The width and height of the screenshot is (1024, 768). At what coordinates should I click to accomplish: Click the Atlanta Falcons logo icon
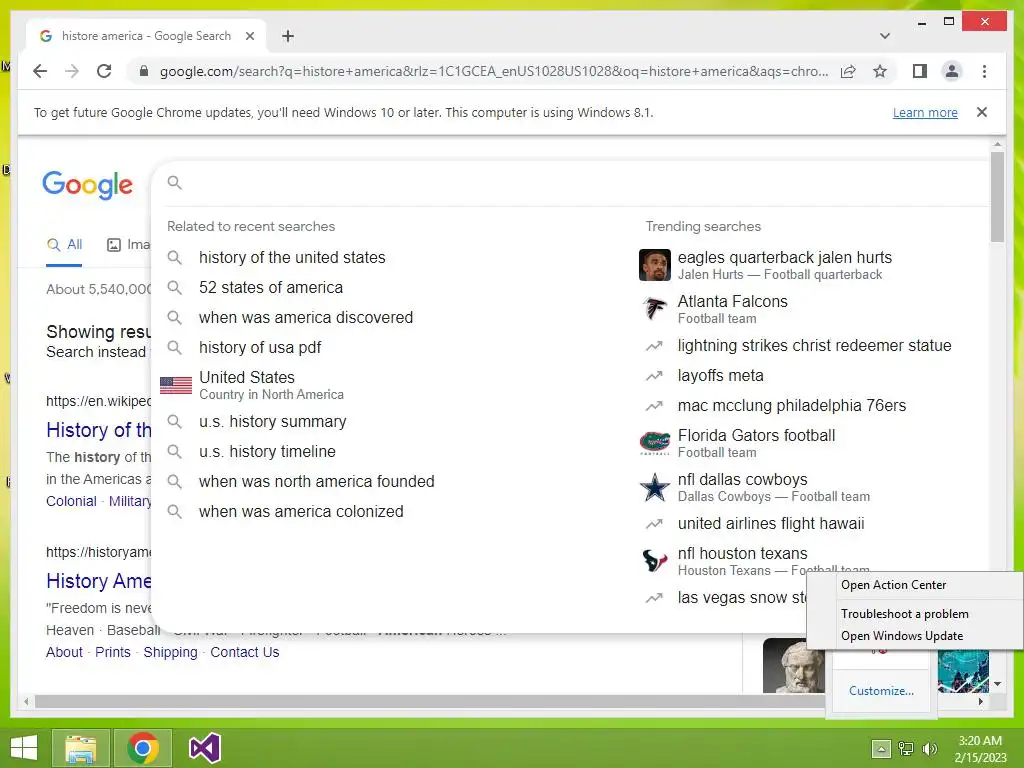click(654, 309)
